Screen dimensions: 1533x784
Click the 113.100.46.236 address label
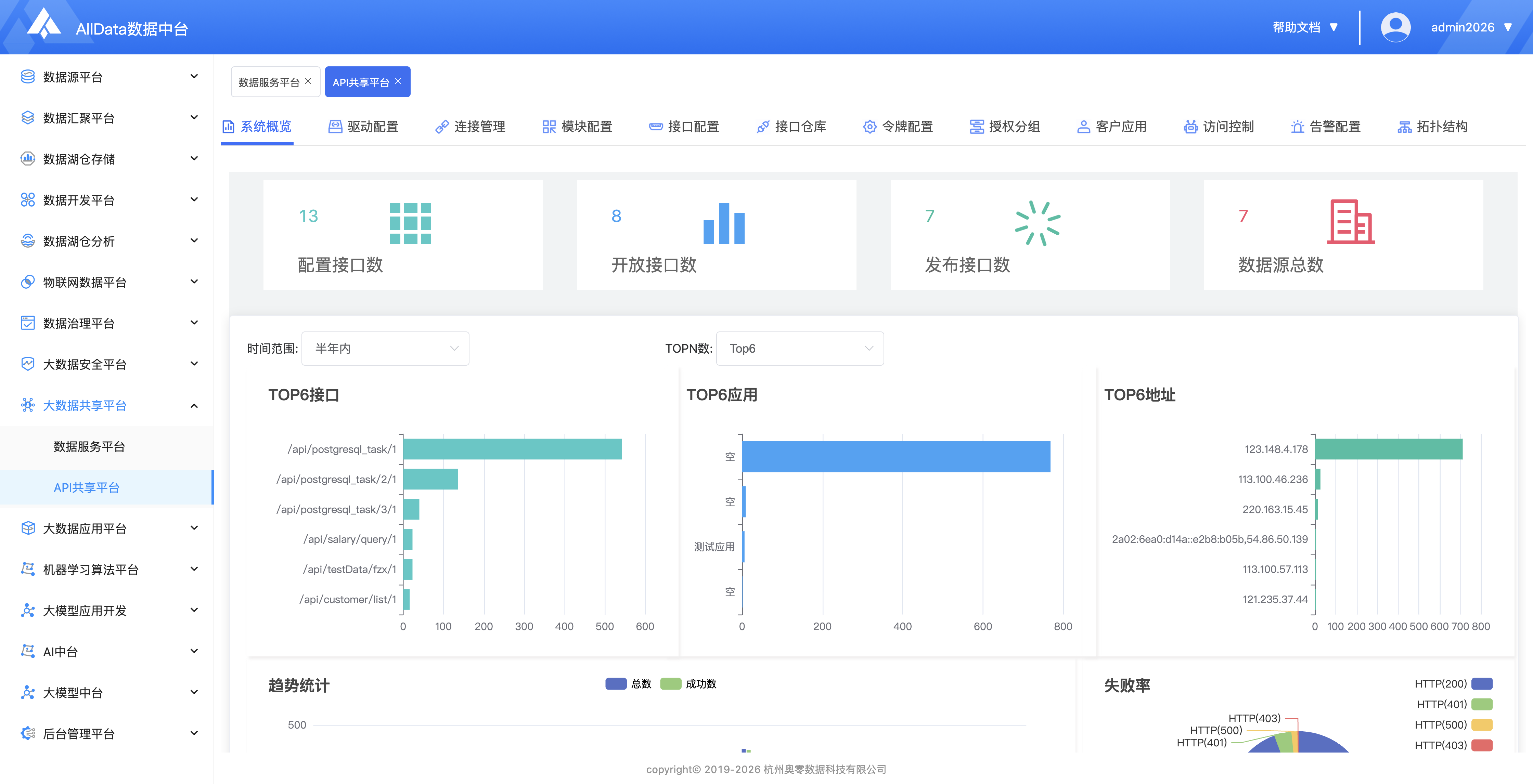(x=1273, y=480)
